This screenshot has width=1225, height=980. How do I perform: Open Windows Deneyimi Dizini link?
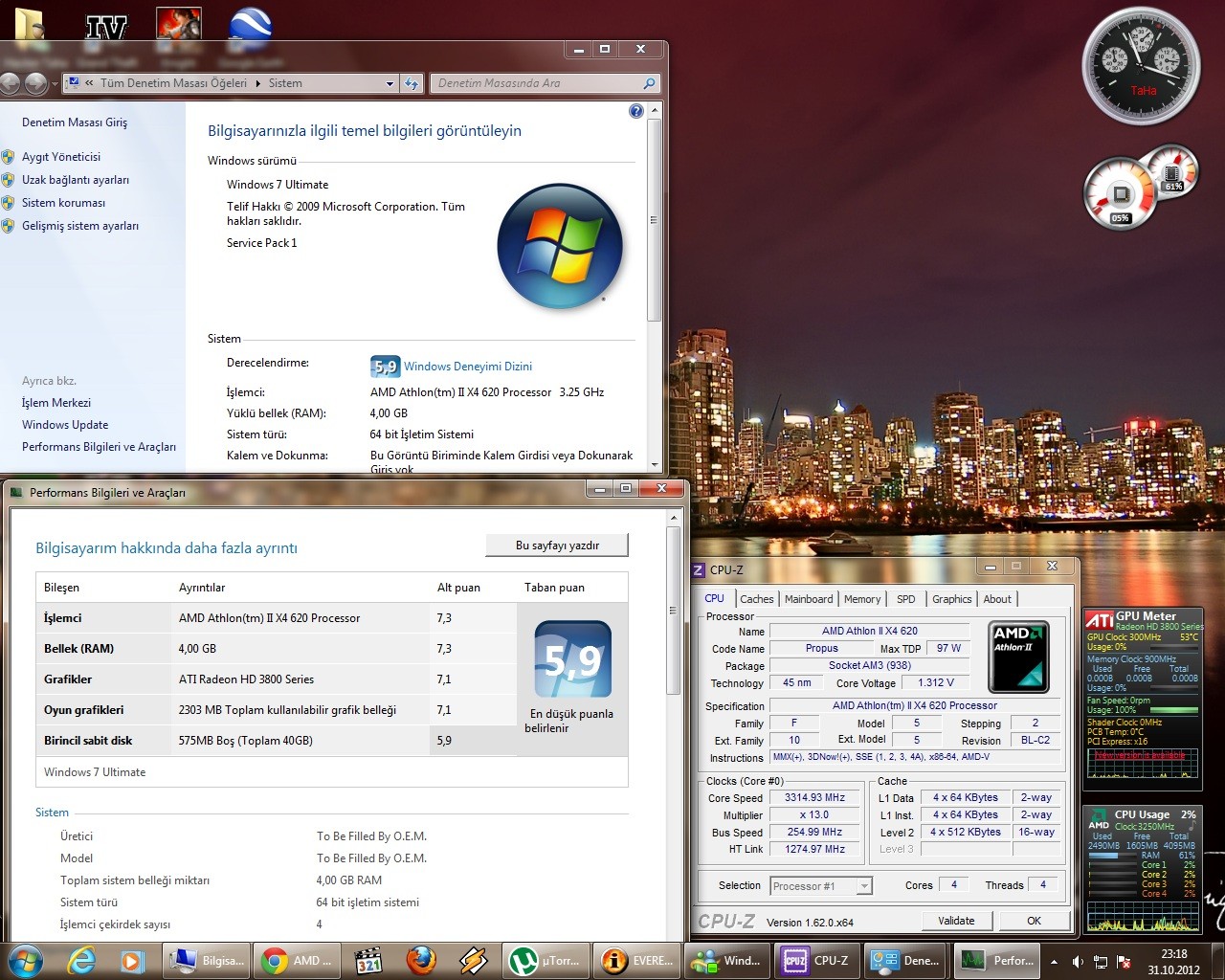(468, 367)
